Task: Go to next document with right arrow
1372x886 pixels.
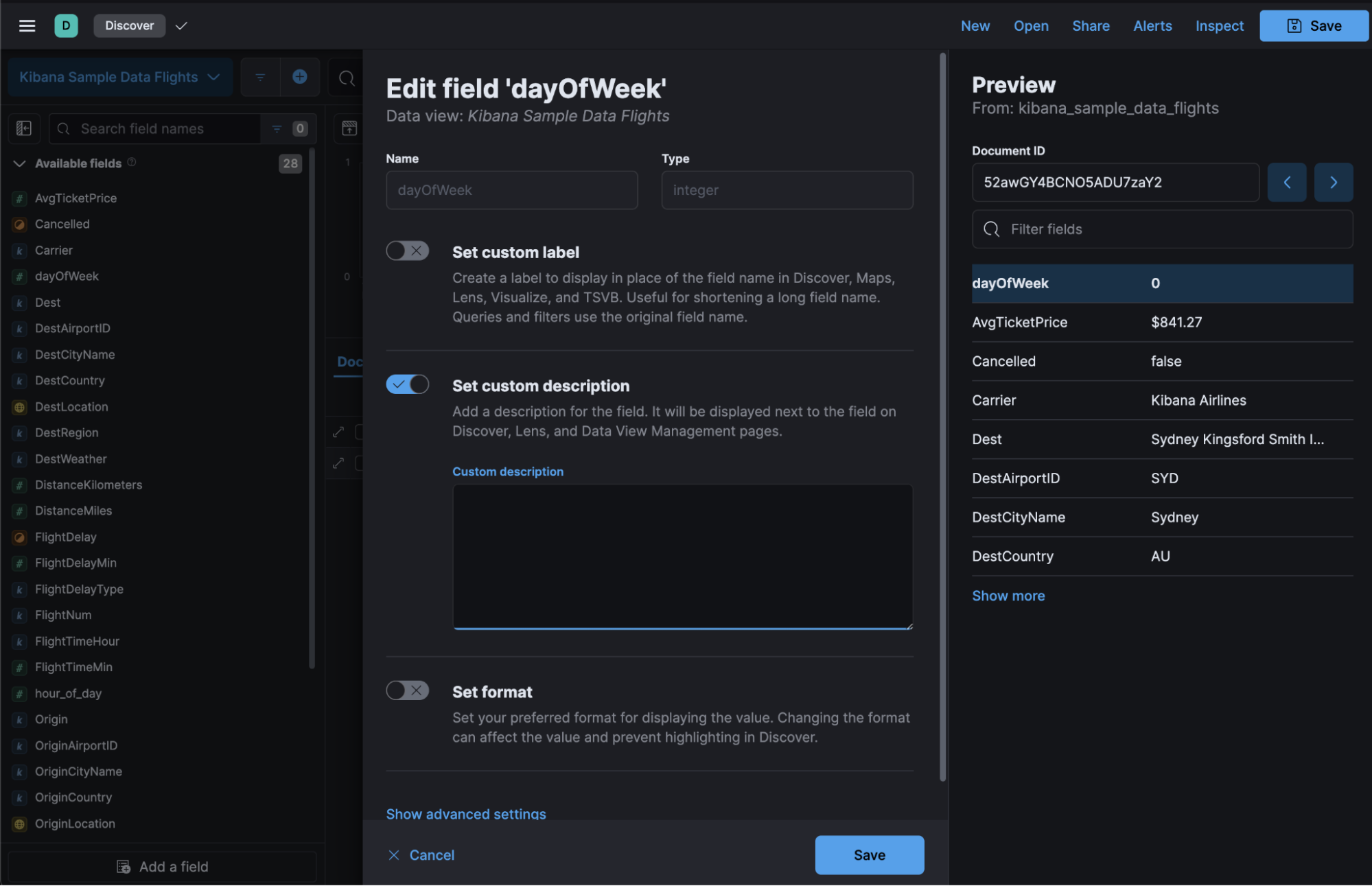Action: tap(1333, 182)
